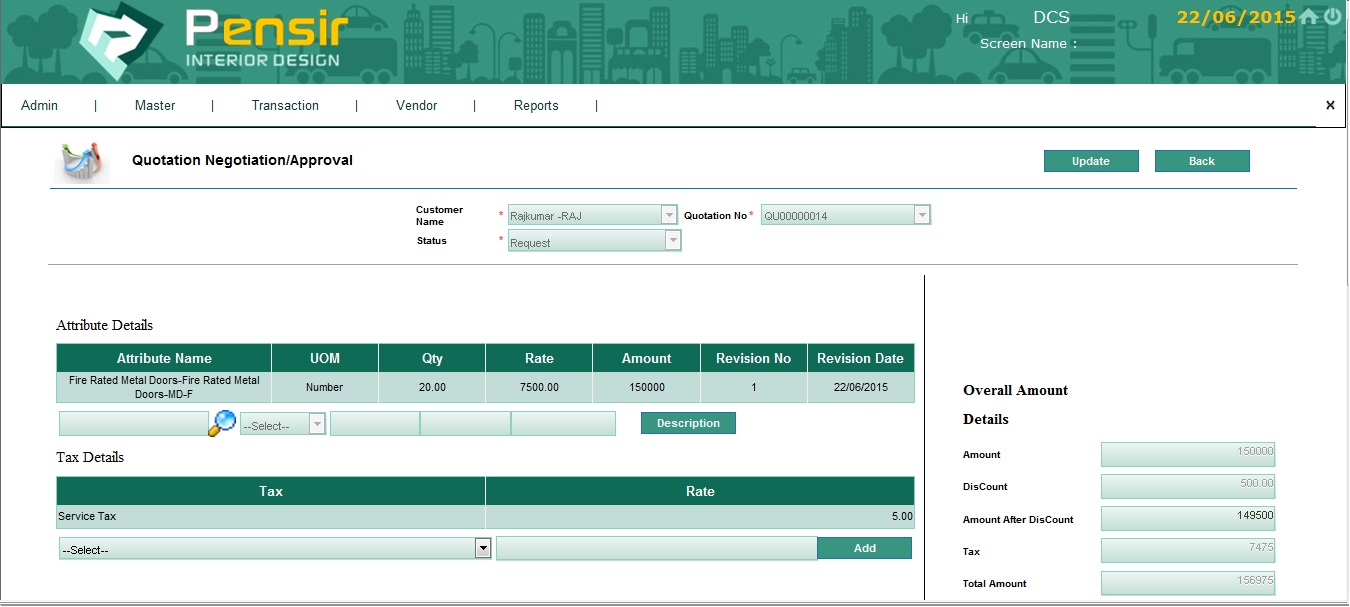1350x607 pixels.
Task: Click the magnifier search icon for attribute
Action: (222, 423)
